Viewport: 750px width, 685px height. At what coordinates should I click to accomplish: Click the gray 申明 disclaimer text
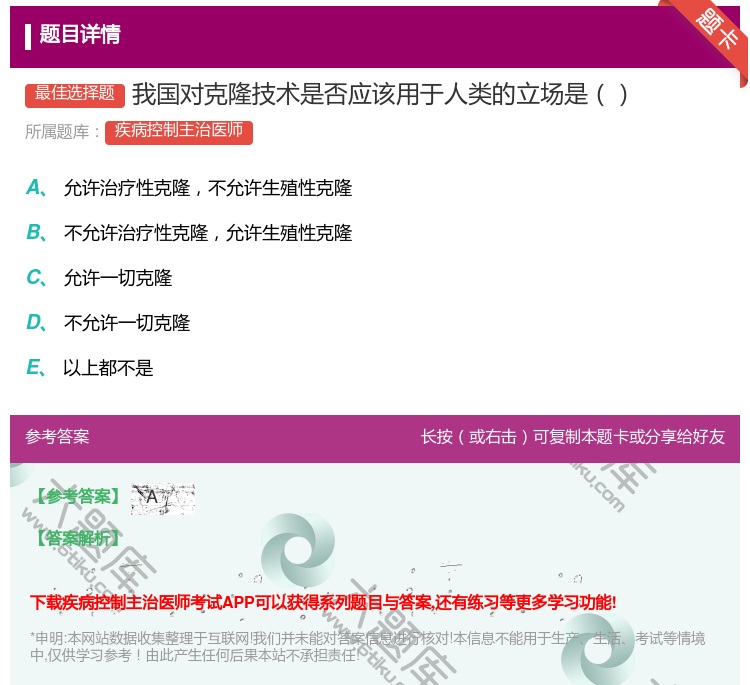[x=367, y=646]
